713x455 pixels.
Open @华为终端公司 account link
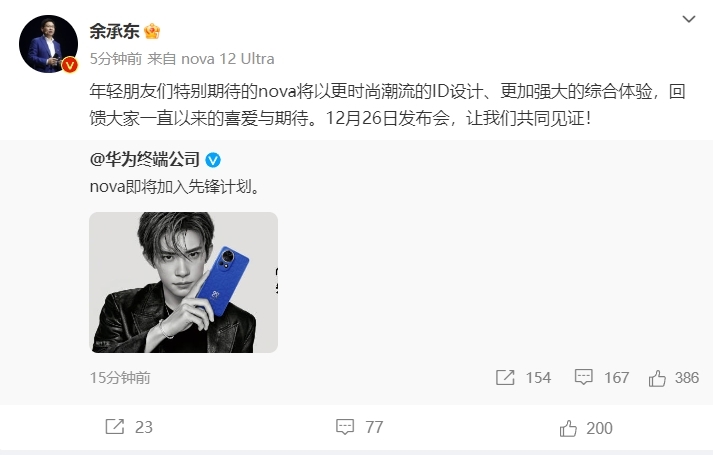[145, 160]
